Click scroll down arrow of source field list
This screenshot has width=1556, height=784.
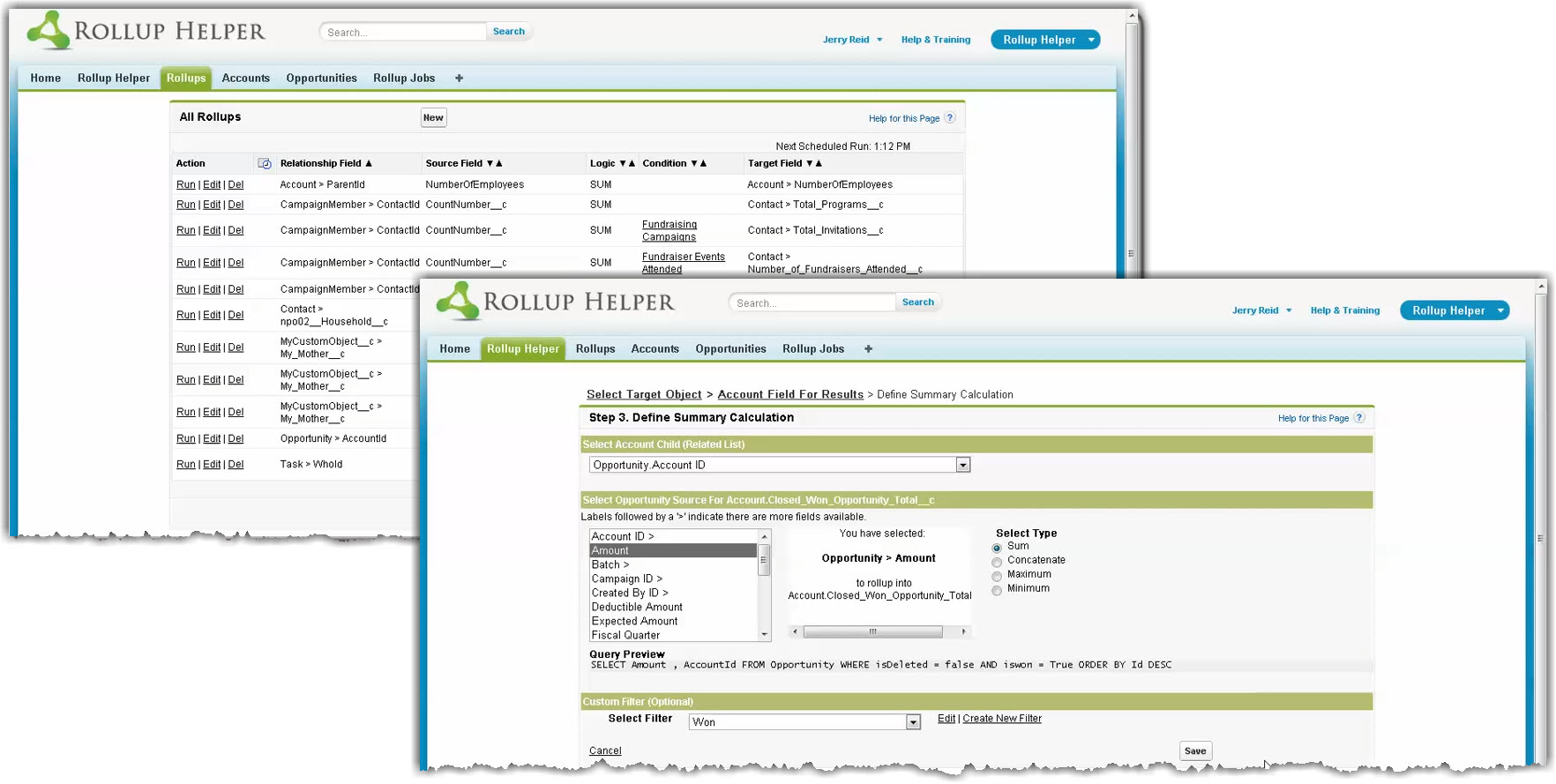764,634
